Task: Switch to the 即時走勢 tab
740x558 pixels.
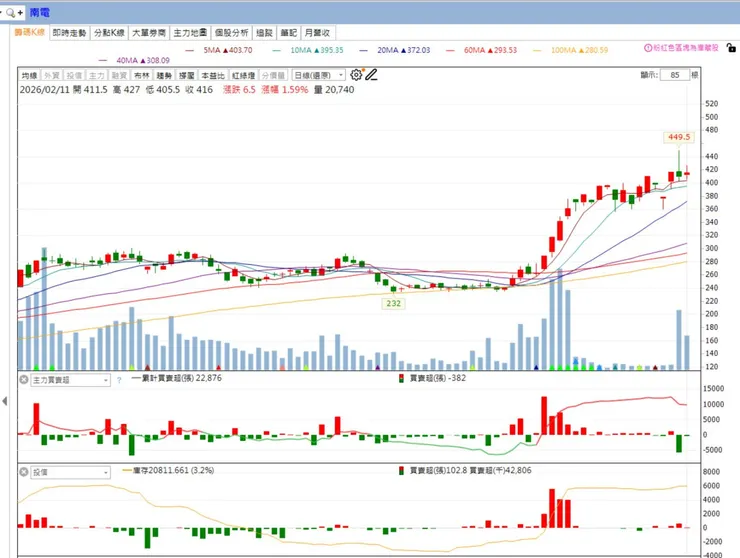Action: pos(69,33)
